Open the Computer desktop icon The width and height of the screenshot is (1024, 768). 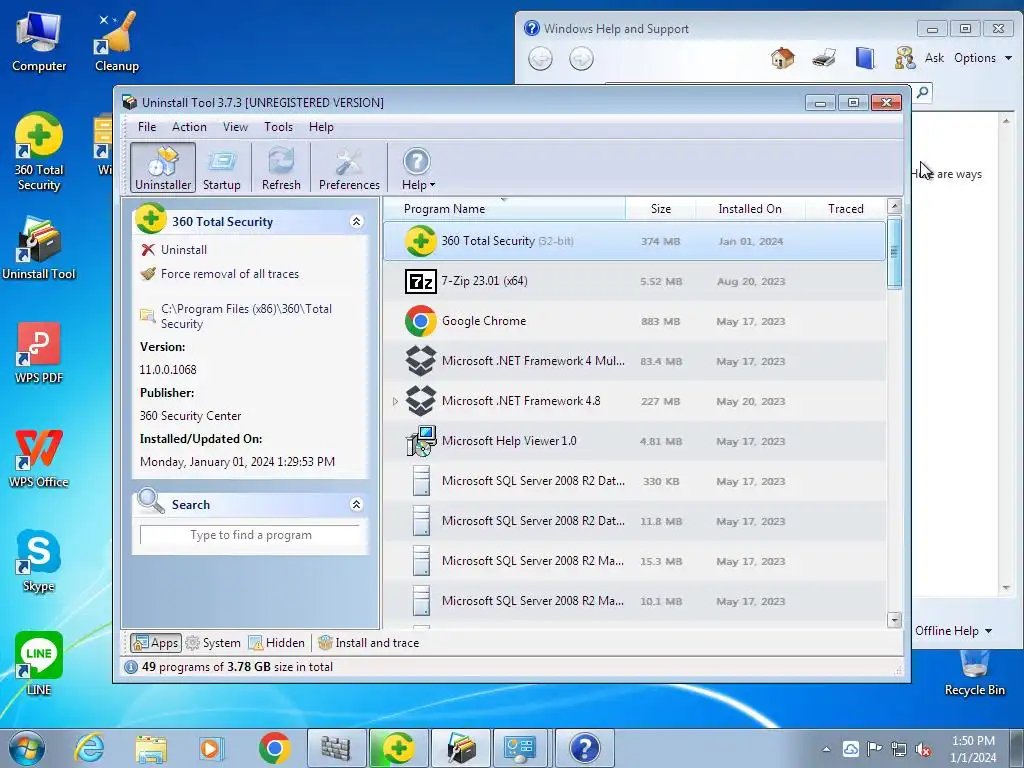pyautogui.click(x=39, y=42)
